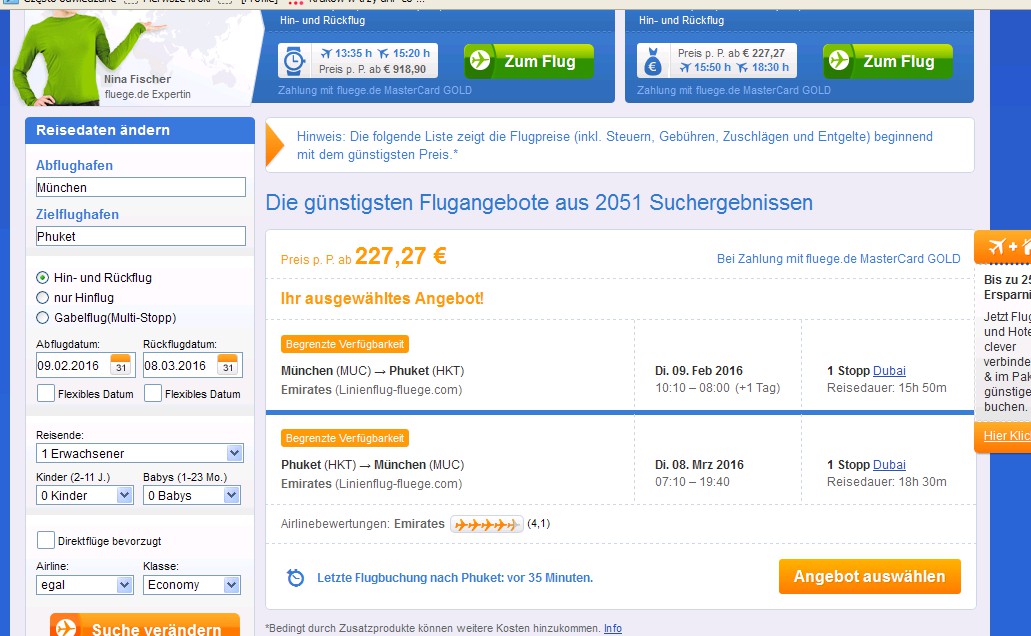Click München (MUC) → Phuket (HKT) route
1031x636 pixels.
click(x=372, y=371)
